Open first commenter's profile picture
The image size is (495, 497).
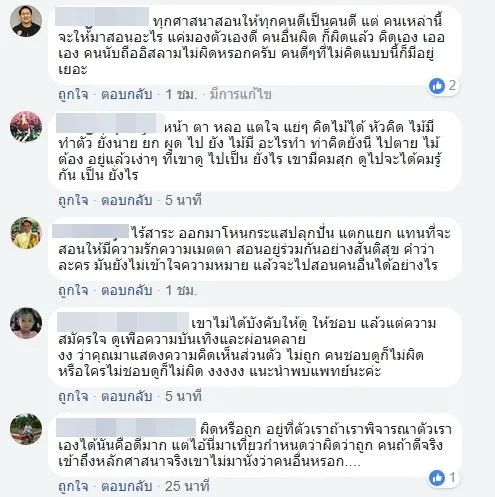coord(26,21)
